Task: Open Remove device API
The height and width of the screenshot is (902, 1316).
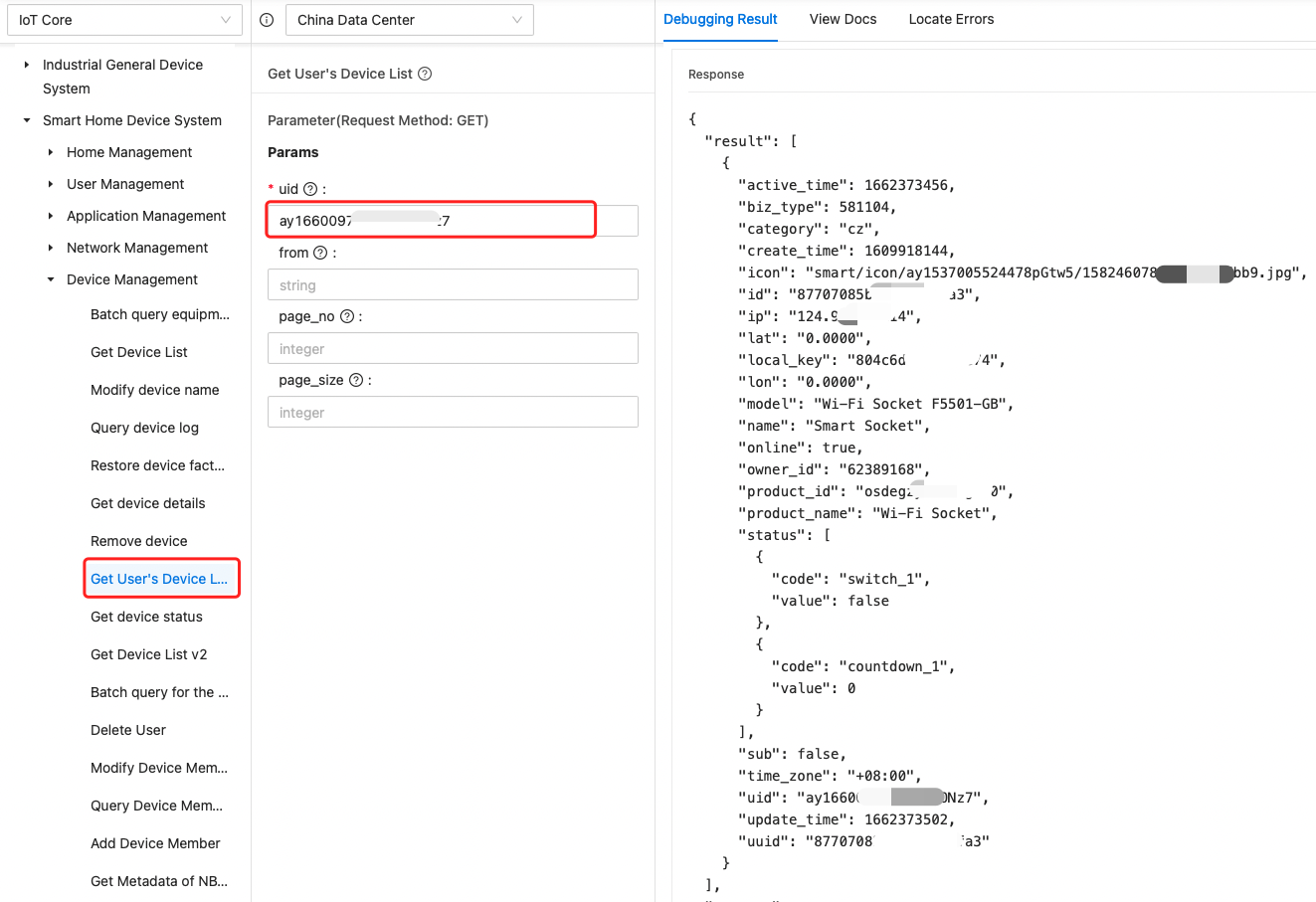Action: 139,541
